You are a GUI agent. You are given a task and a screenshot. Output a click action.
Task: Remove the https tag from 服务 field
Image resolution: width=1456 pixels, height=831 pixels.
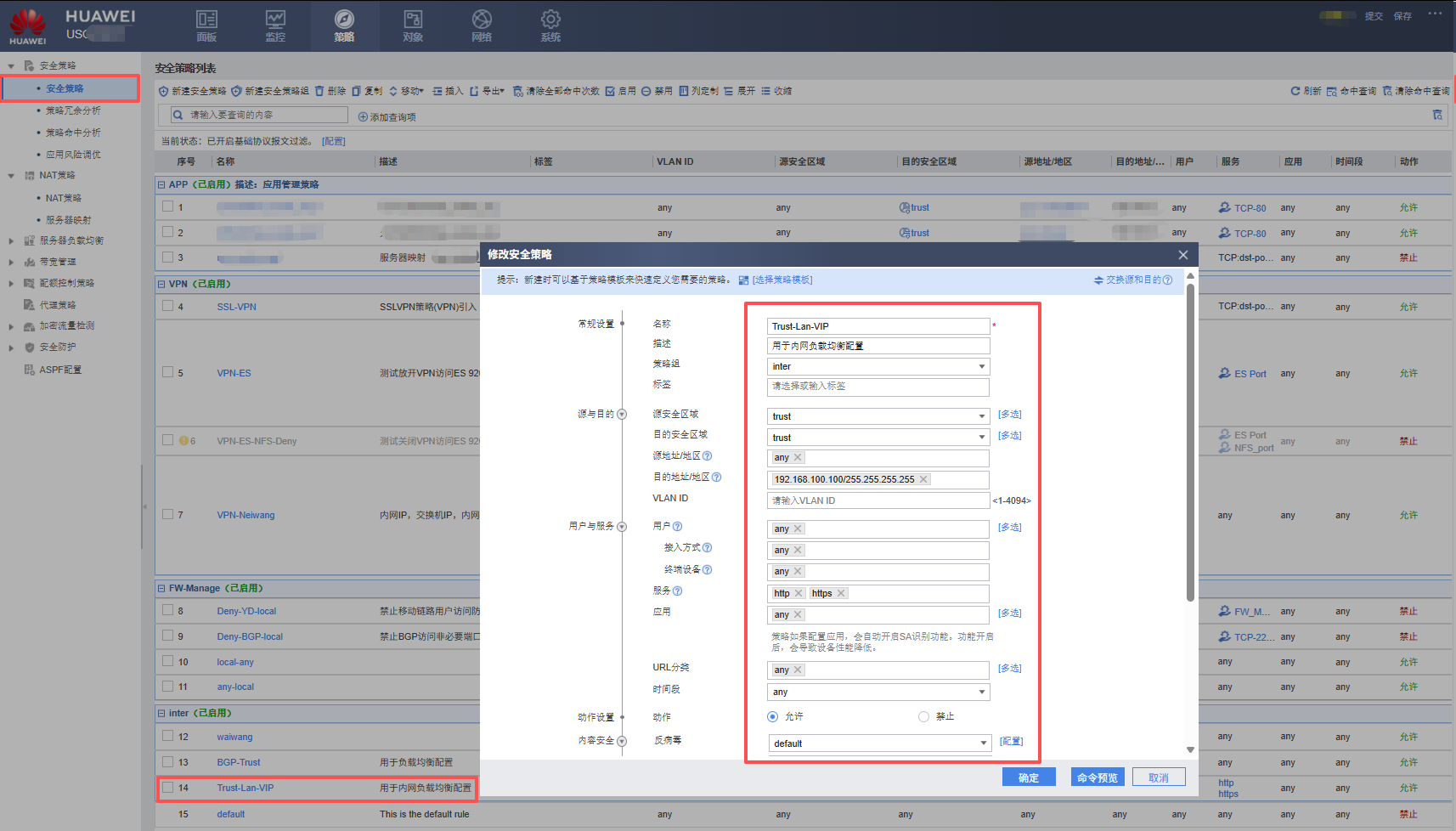841,593
